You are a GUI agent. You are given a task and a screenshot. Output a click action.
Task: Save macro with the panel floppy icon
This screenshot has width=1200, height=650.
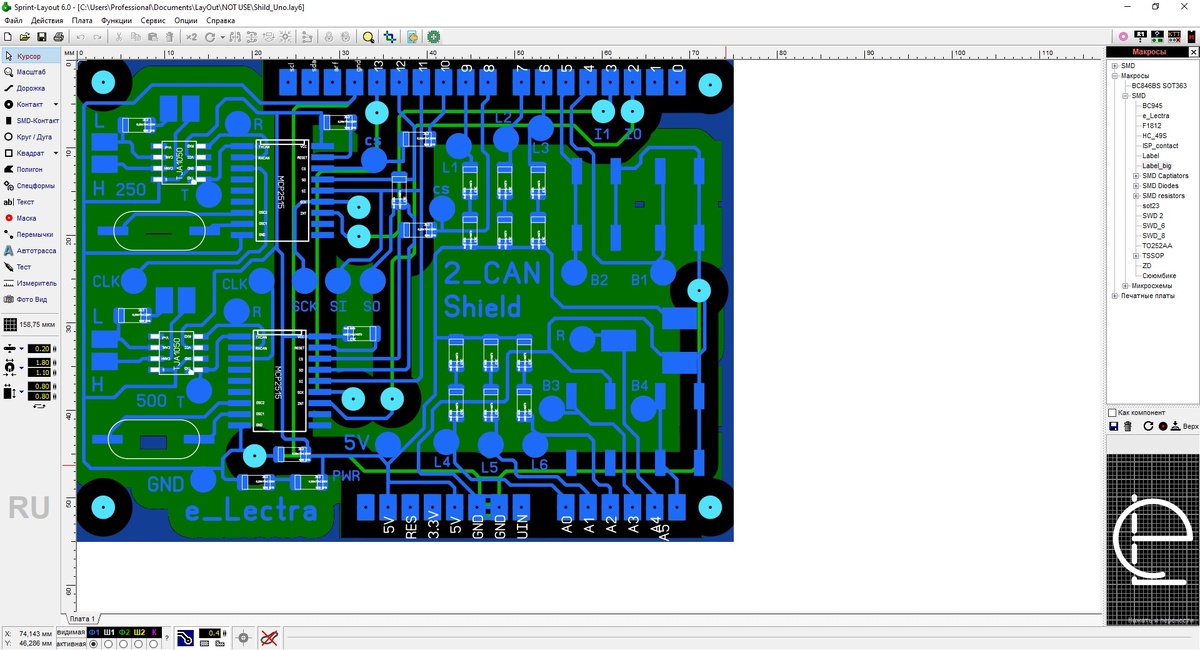[1114, 426]
